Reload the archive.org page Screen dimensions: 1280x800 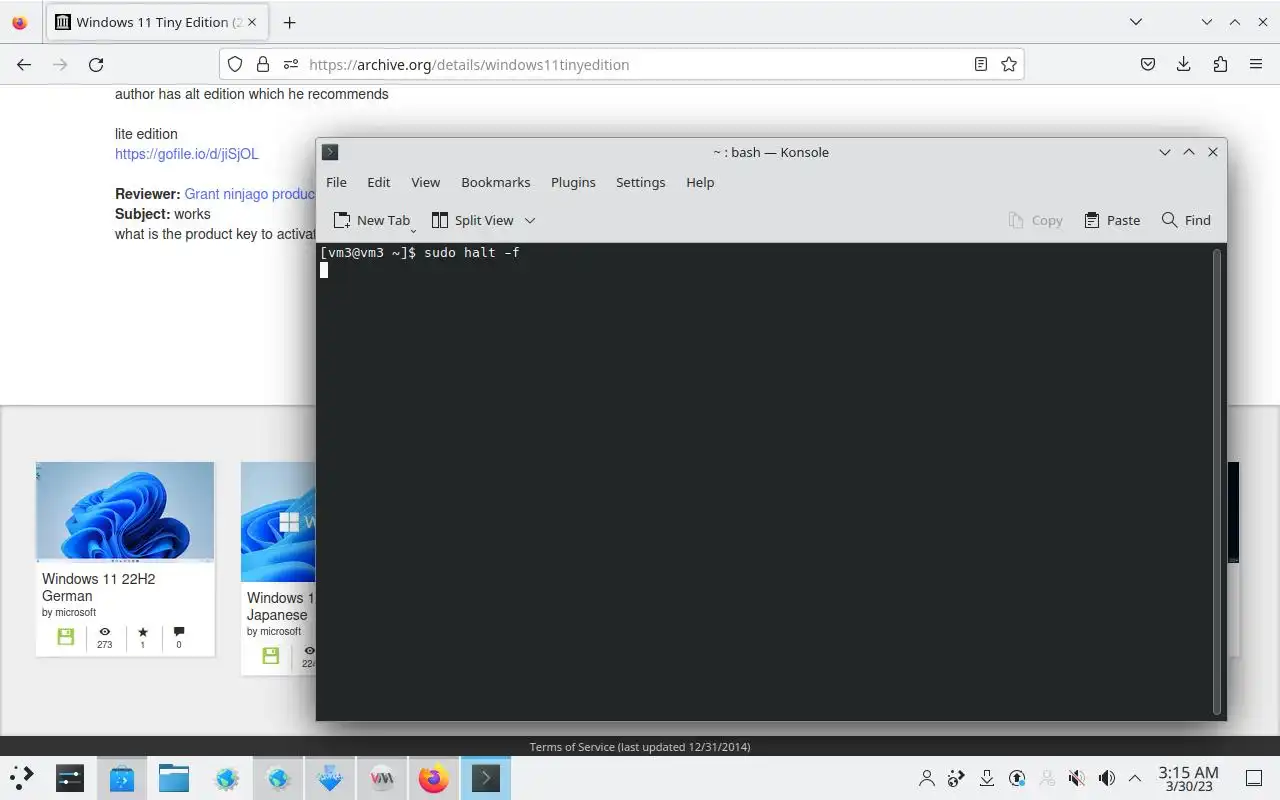(x=96, y=64)
